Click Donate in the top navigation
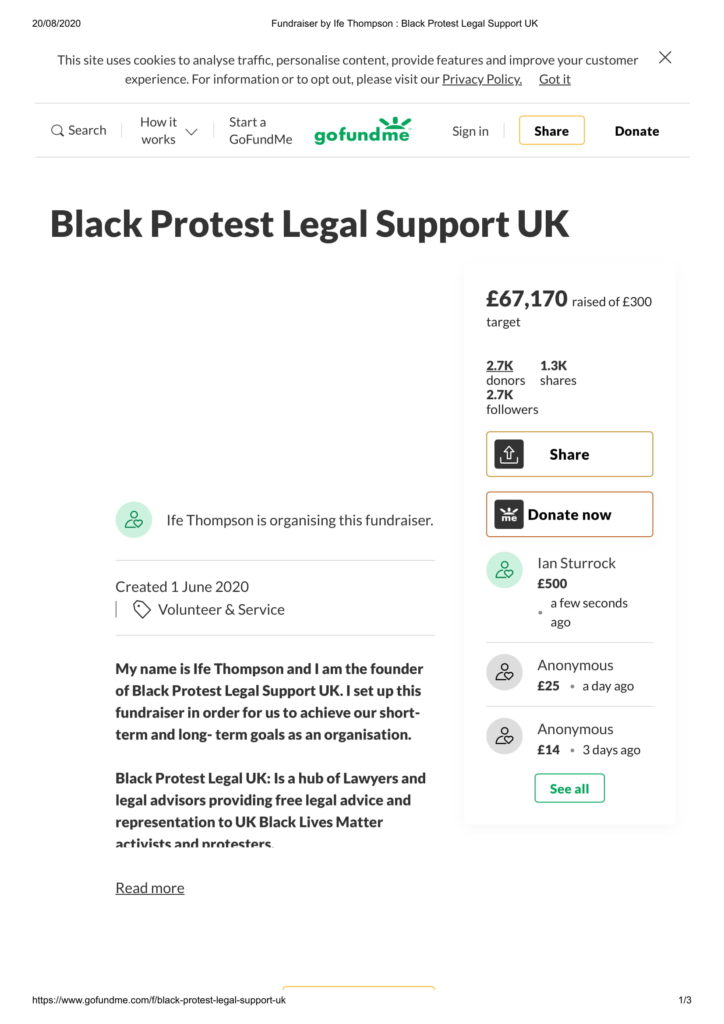The height and width of the screenshot is (1024, 724). click(x=637, y=131)
